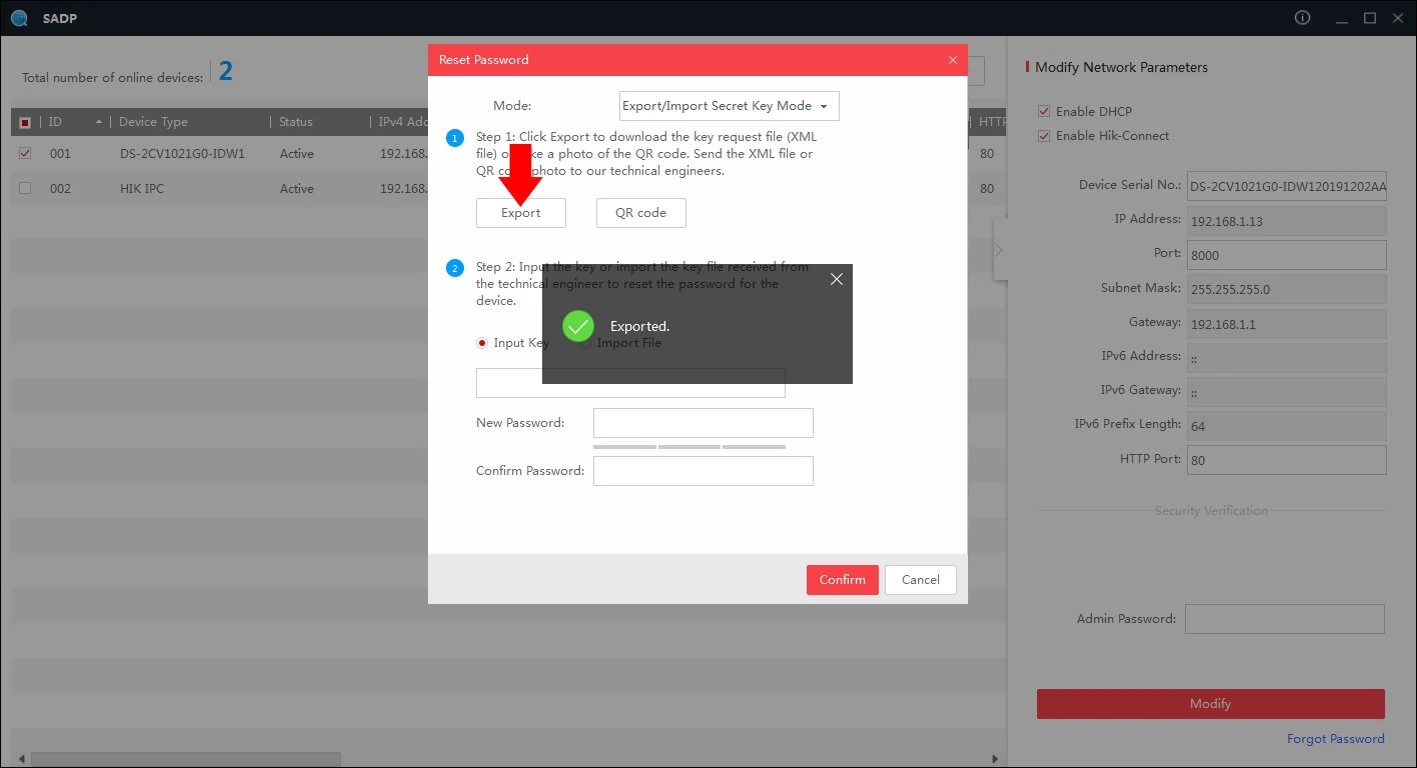Toggle Enable Hik-Connect checkbox
Image resolution: width=1417 pixels, height=768 pixels.
click(1044, 136)
